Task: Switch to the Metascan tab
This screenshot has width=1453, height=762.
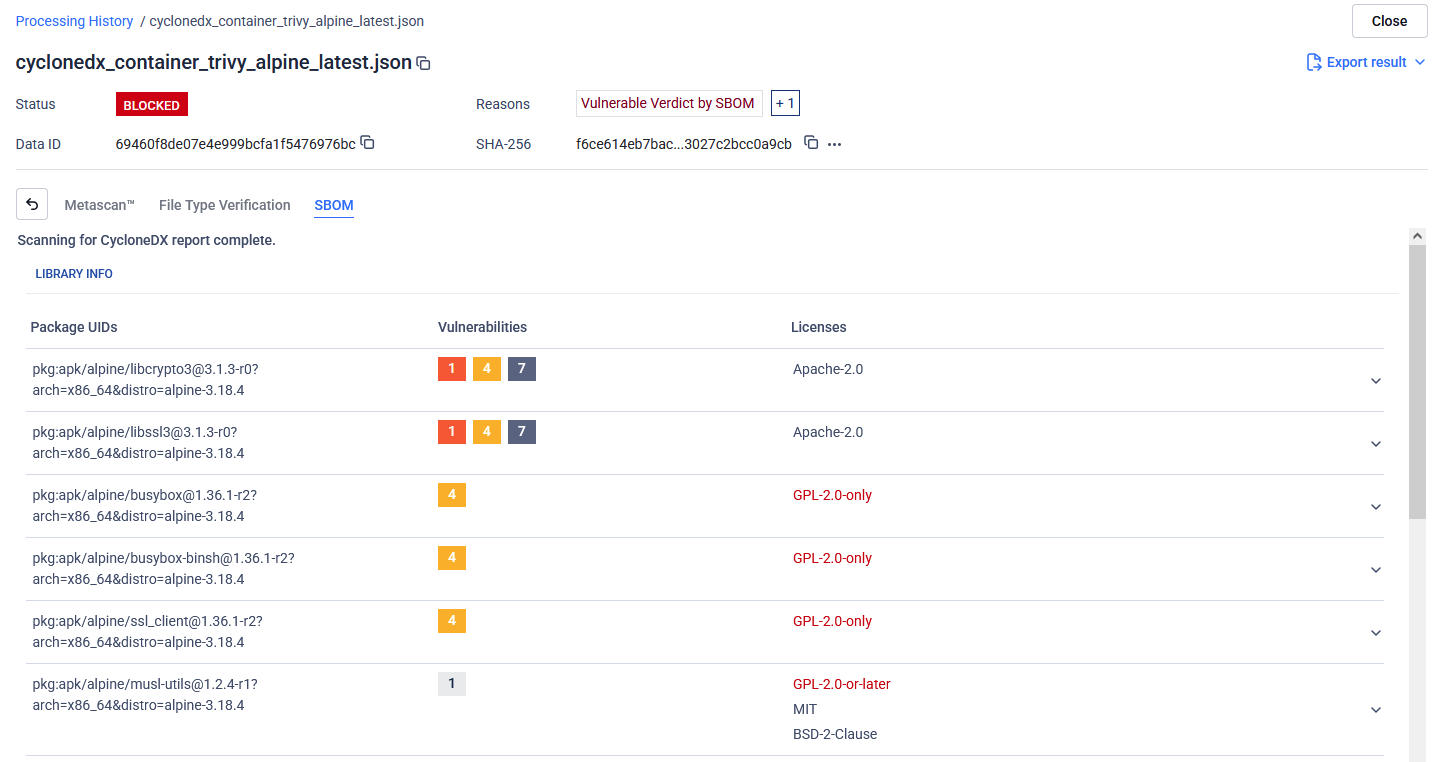Action: (99, 205)
